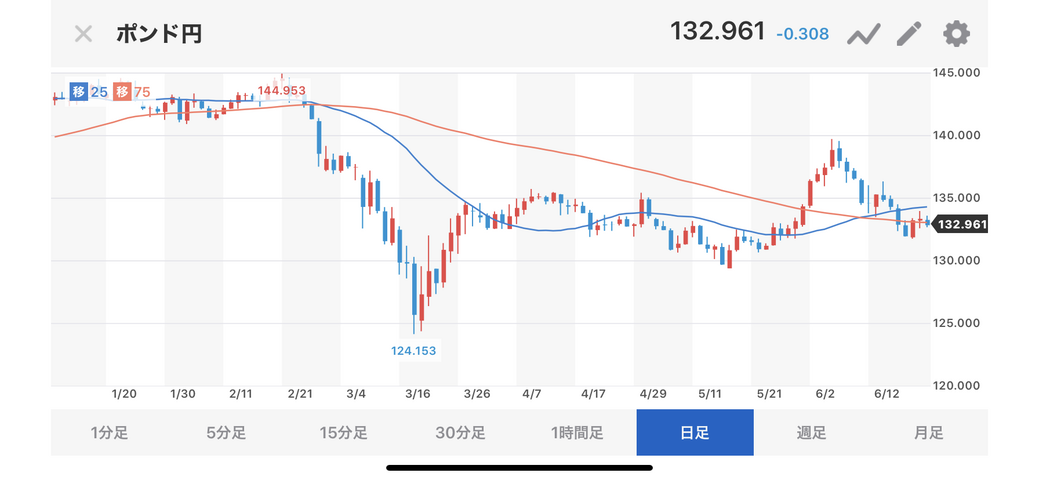Viewport: 1039px width, 480px height.
Task: Switch to the 週足 weekly chart
Action: (x=811, y=433)
